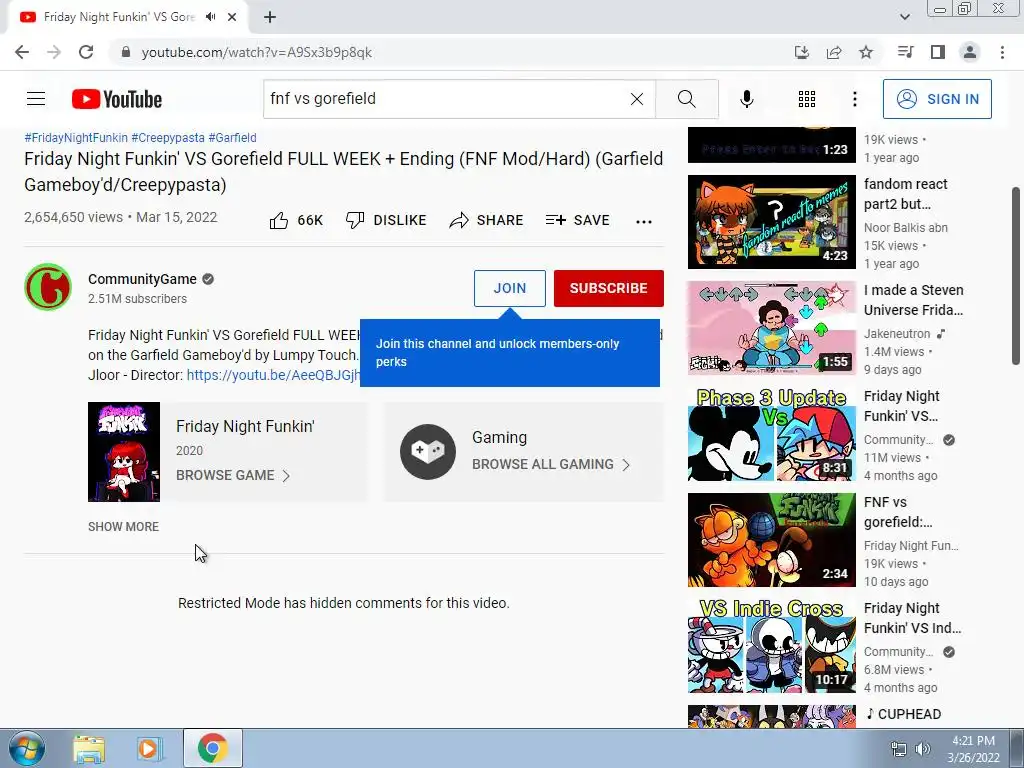Open media player from taskbar
This screenshot has width=1024, height=768.
click(x=150, y=748)
